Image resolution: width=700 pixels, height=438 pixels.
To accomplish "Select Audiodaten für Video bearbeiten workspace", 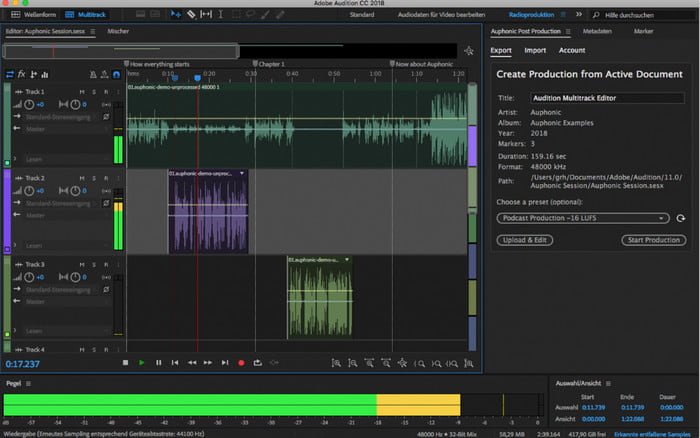I will pyautogui.click(x=441, y=15).
